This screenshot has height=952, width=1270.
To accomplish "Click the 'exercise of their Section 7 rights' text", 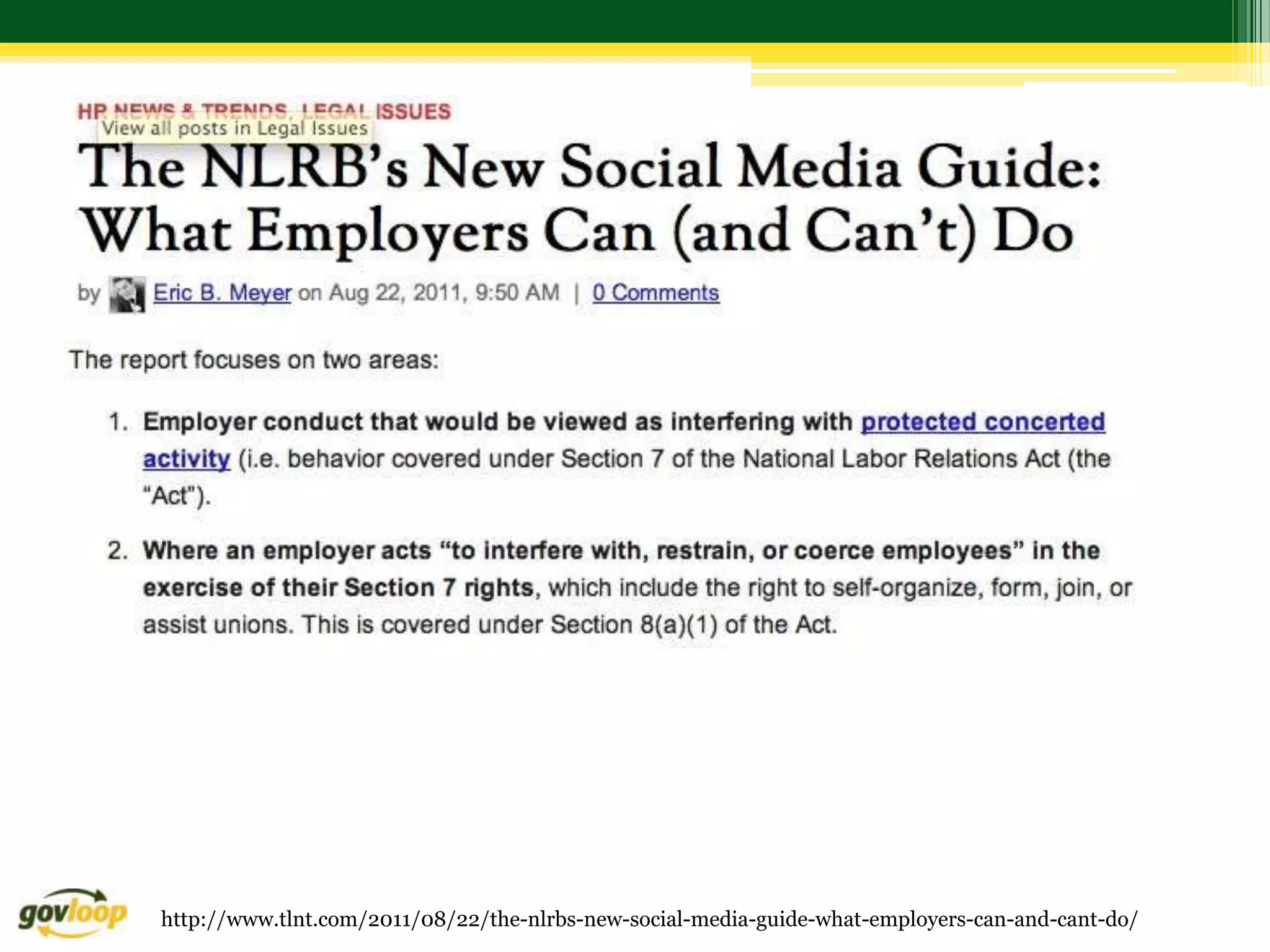I will (x=339, y=587).
